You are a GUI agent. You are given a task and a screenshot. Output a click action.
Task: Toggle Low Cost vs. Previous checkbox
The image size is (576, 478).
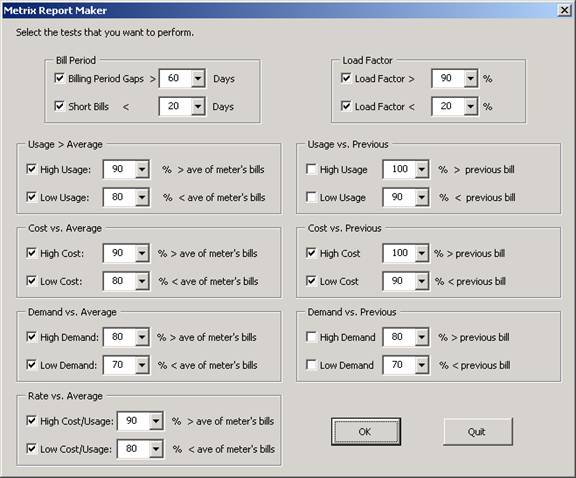coord(311,281)
